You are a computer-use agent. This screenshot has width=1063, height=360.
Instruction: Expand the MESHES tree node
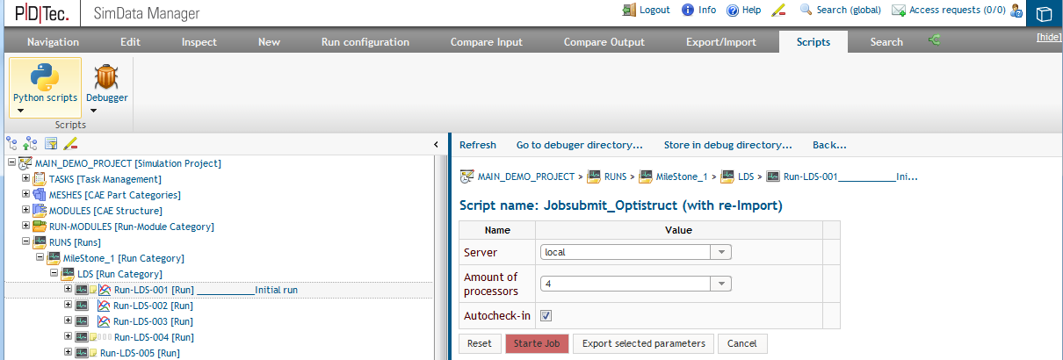coord(26,195)
